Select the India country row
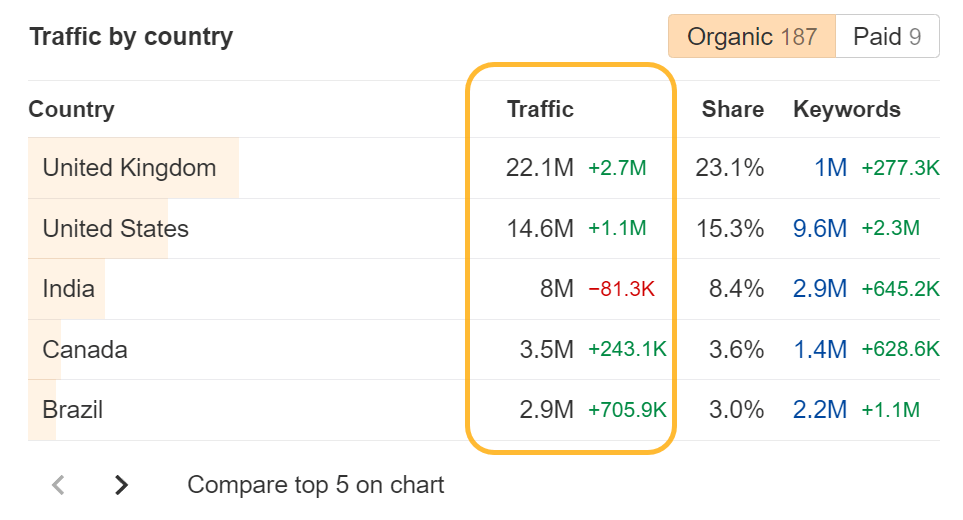 pos(68,289)
